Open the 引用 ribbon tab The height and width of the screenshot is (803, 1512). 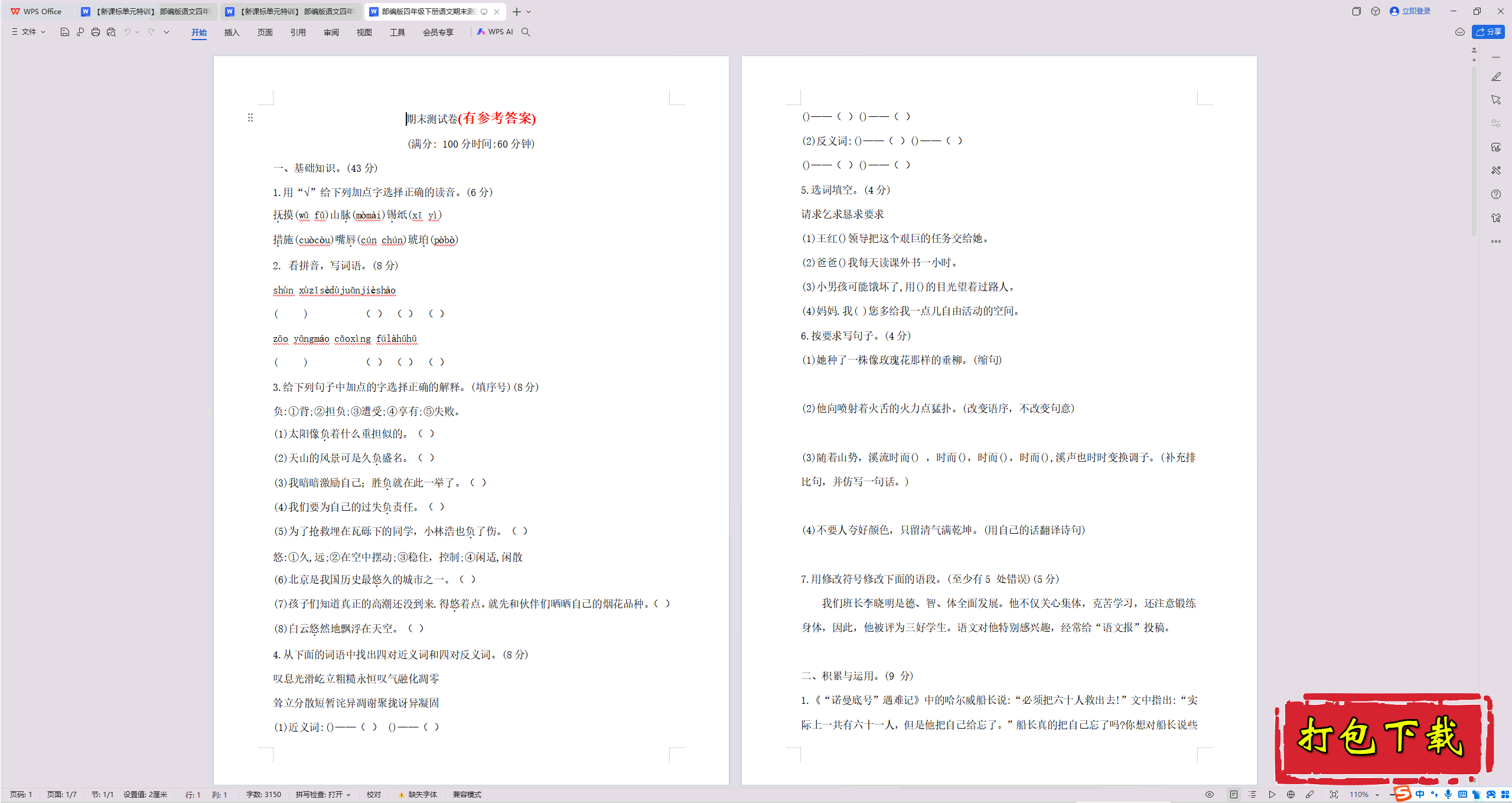pyautogui.click(x=298, y=32)
